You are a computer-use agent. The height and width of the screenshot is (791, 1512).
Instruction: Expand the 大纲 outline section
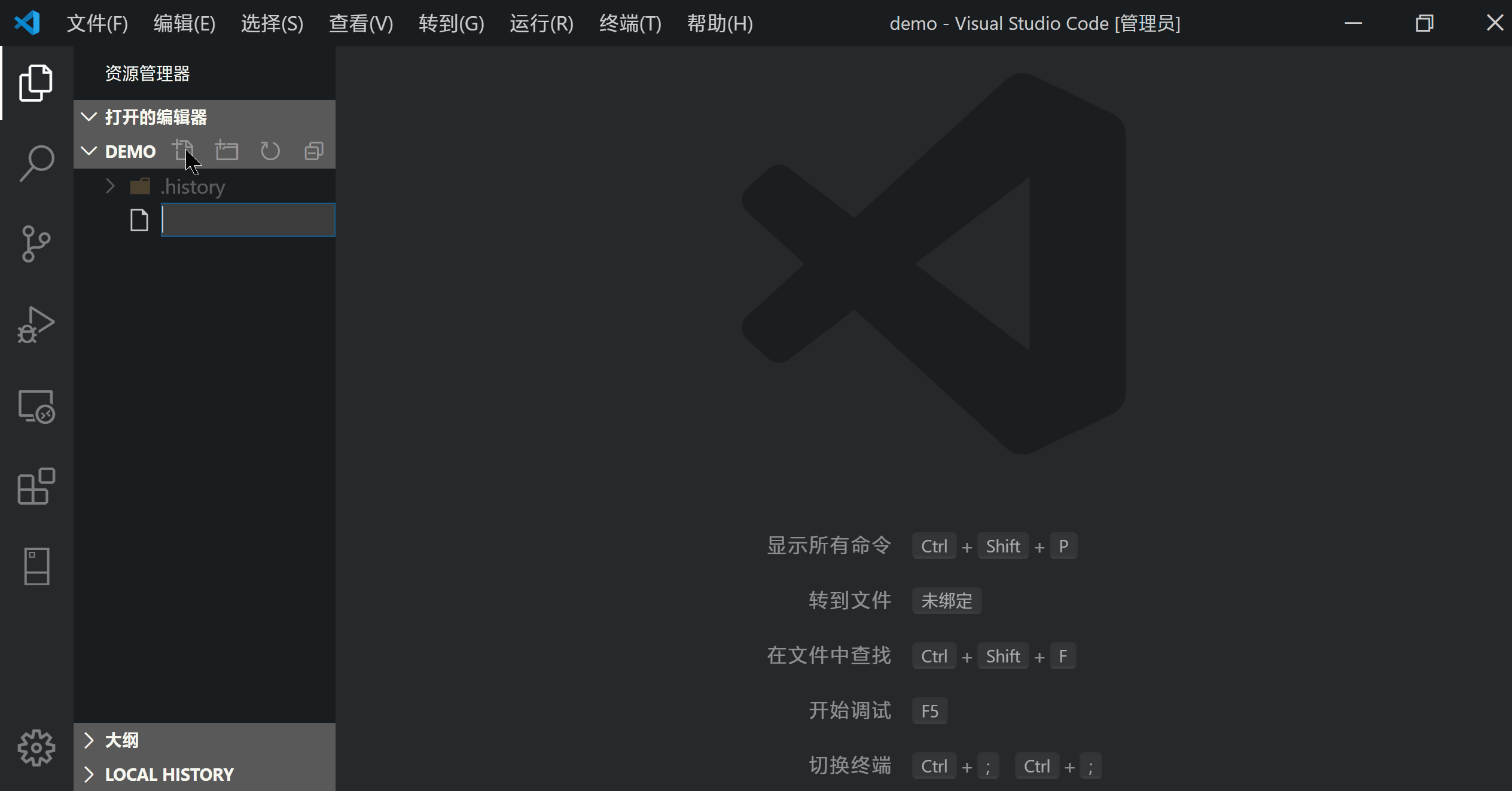[x=89, y=740]
